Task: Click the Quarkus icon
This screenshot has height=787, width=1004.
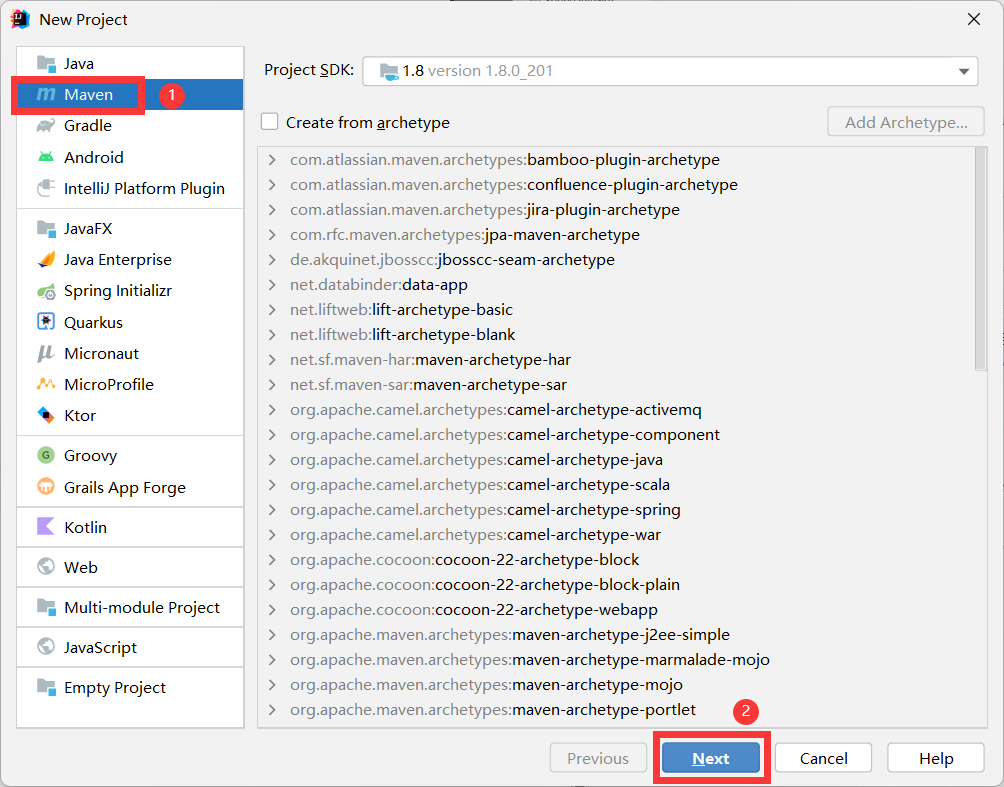Action: (x=46, y=321)
